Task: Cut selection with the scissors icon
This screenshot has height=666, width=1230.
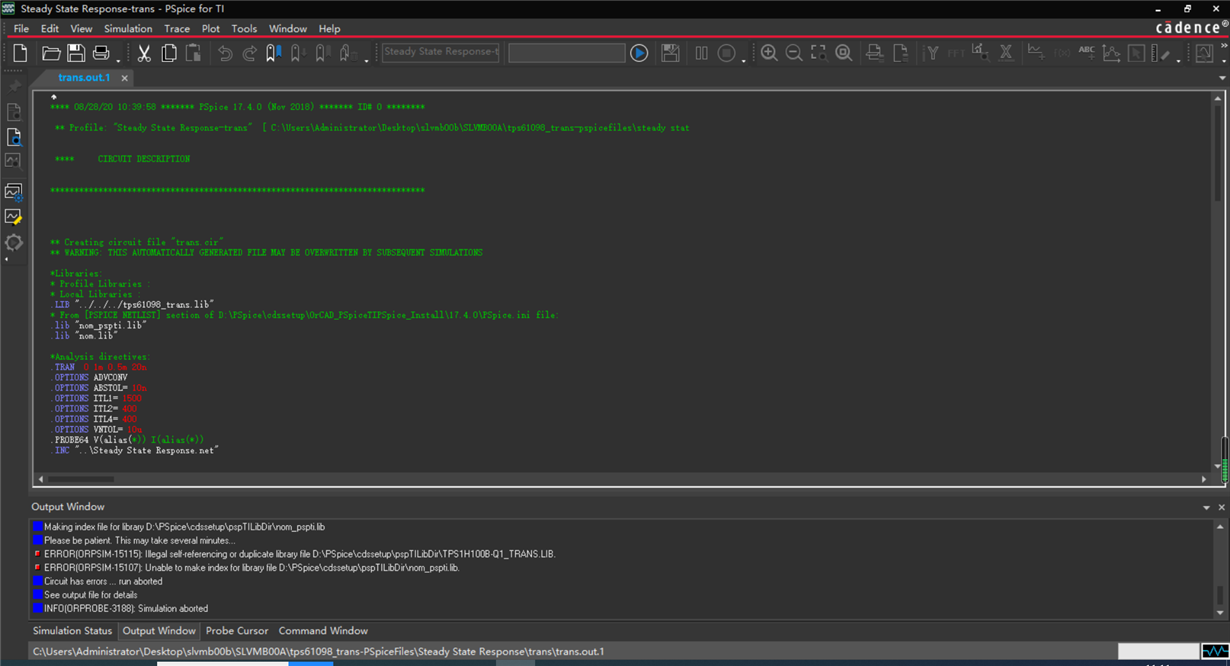Action: 144,53
